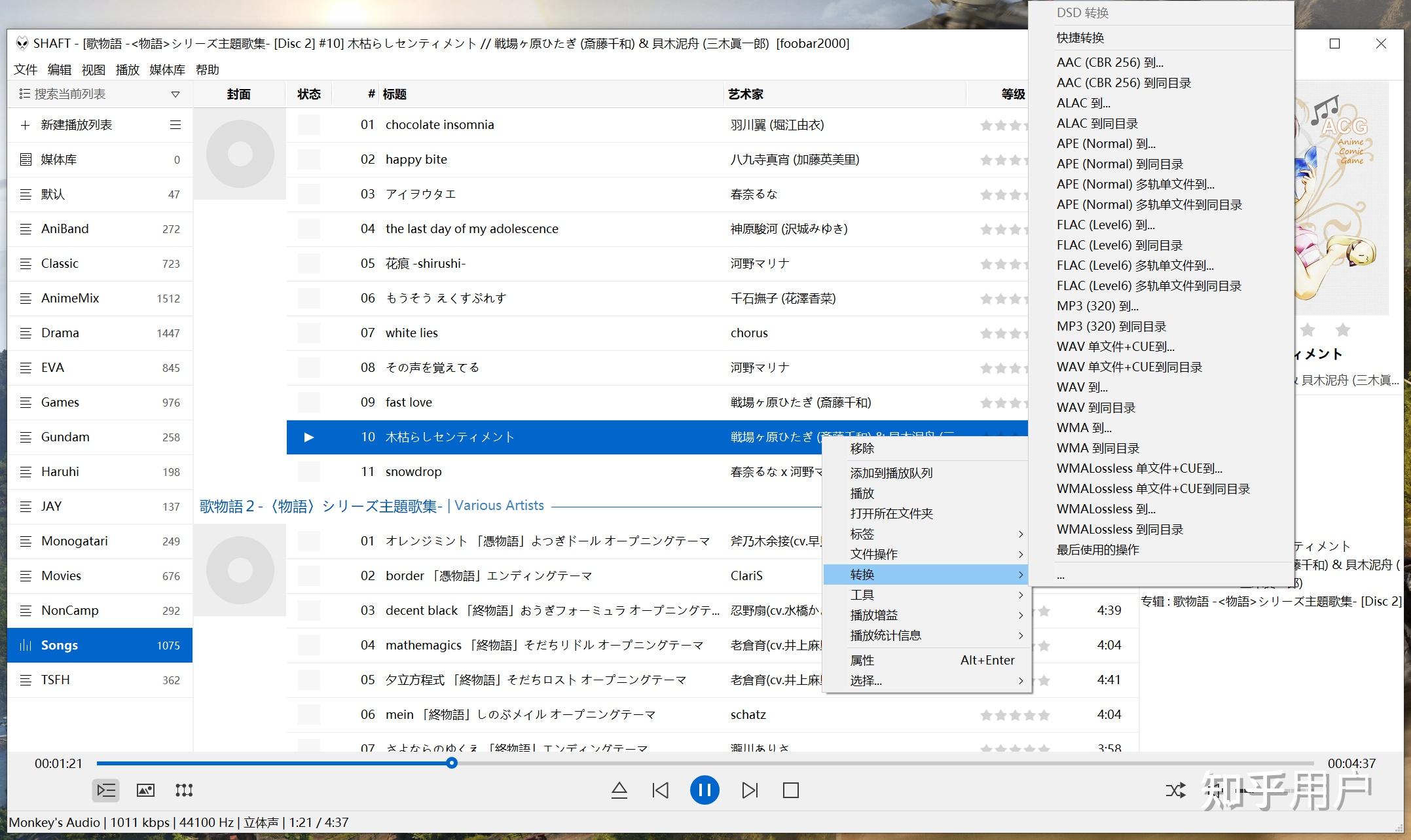The image size is (1411, 840).
Task: Click the stop playback icon
Action: click(790, 790)
